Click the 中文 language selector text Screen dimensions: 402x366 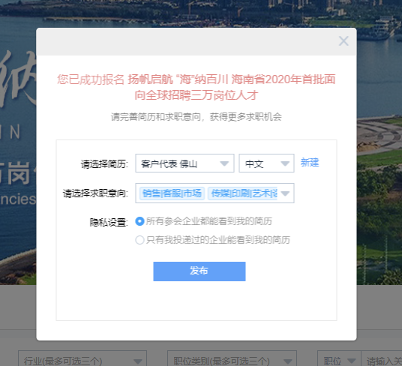(254, 164)
